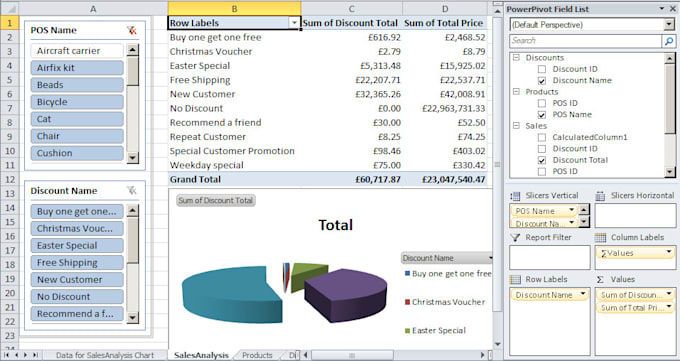Clear the POS Name slicer filter

132,30
